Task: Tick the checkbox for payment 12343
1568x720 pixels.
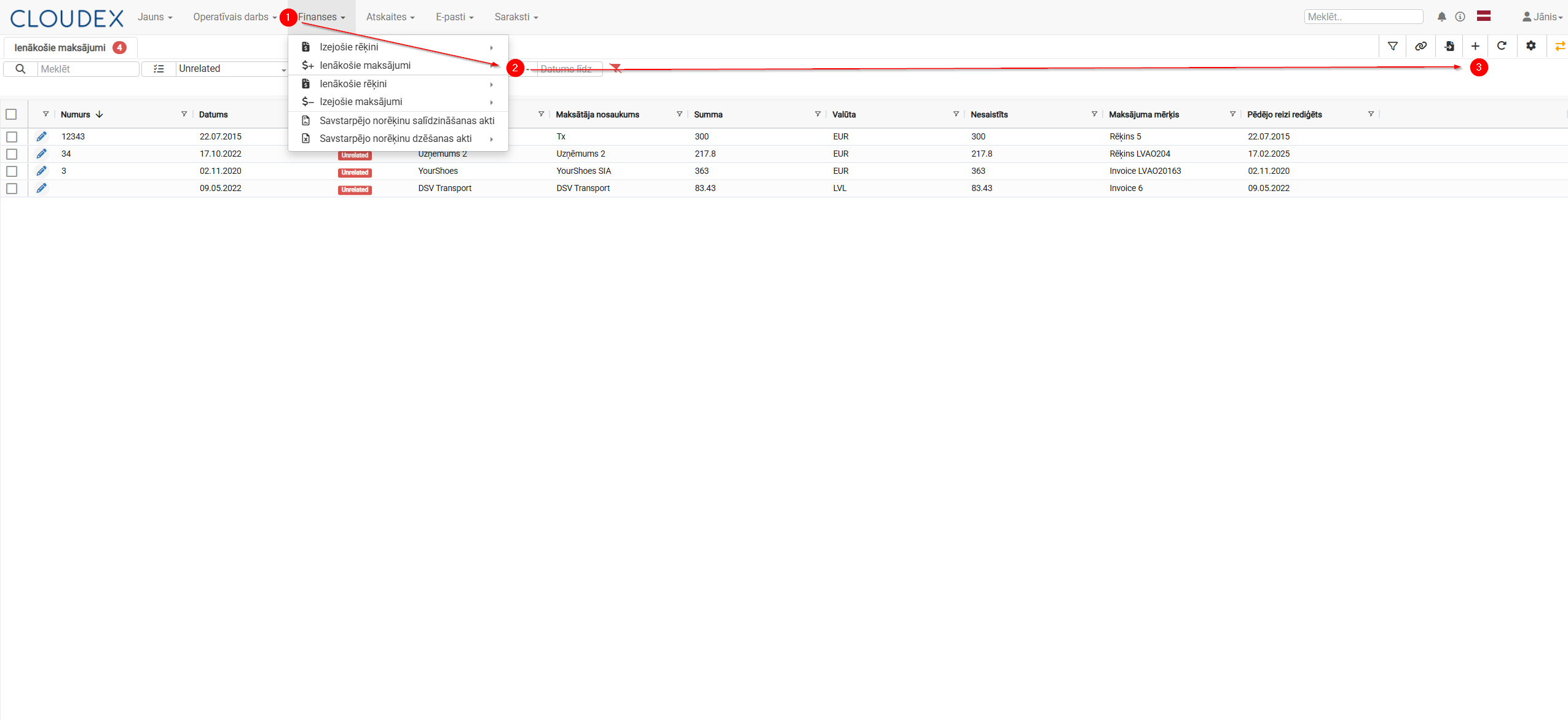Action: coord(12,136)
